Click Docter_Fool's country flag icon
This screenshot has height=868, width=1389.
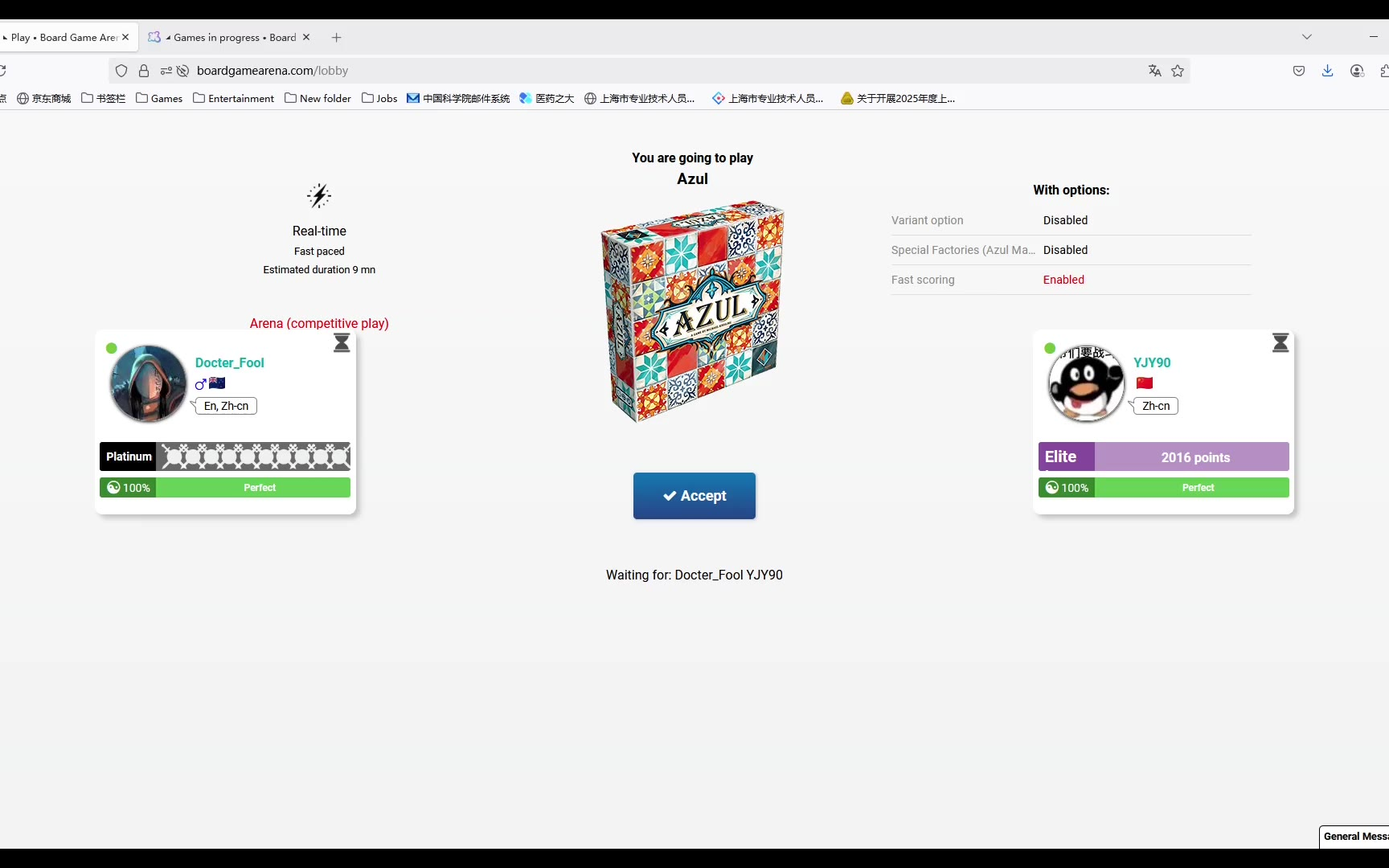click(x=217, y=383)
